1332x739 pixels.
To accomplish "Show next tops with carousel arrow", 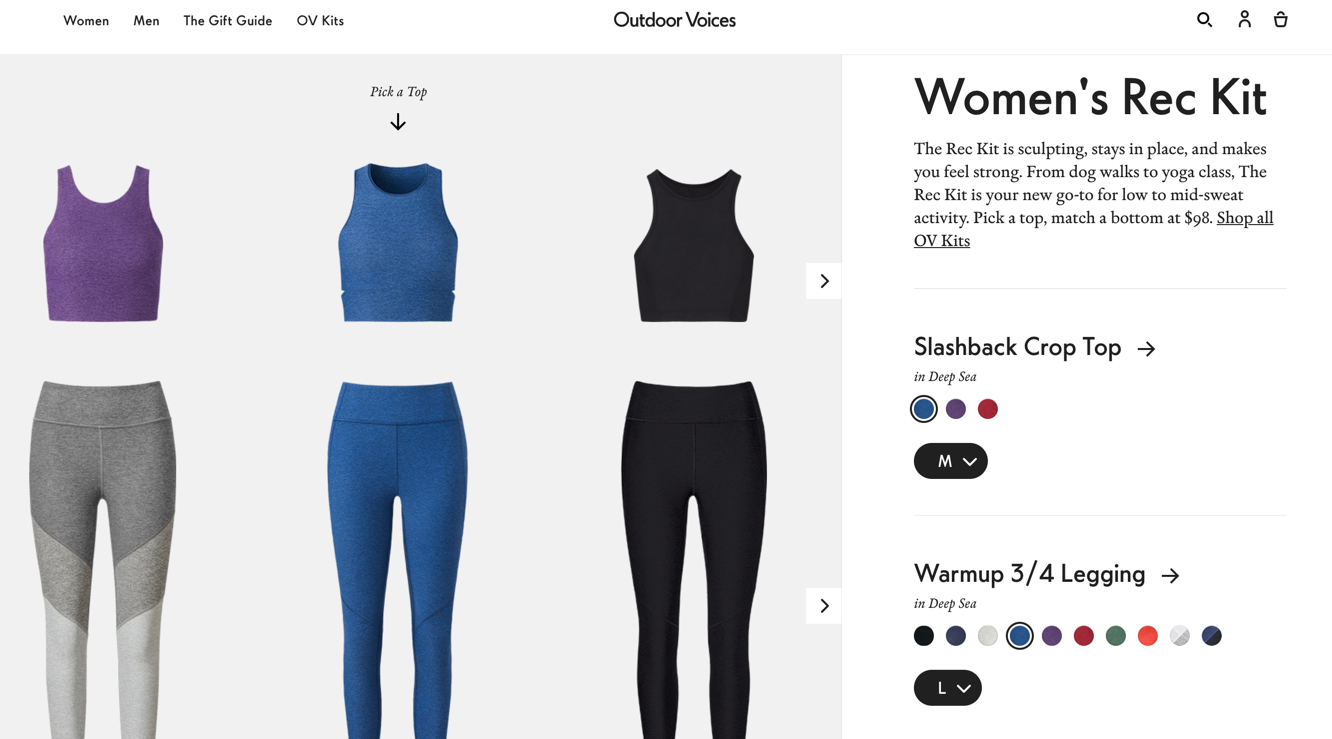I will (823, 281).
